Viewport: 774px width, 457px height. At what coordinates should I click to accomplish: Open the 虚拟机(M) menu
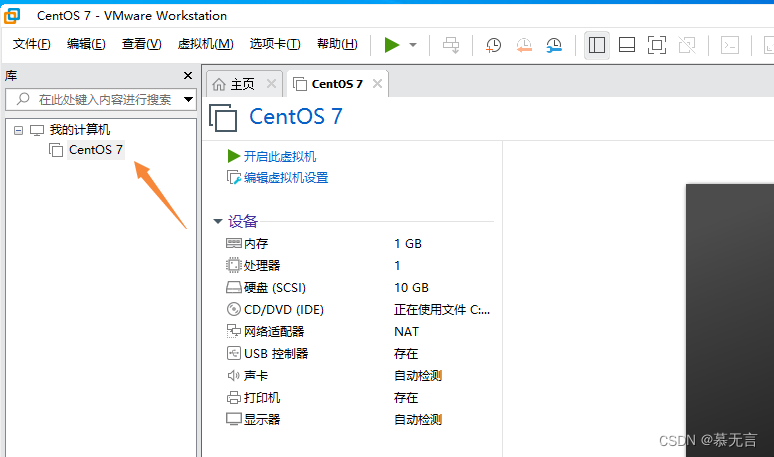[x=205, y=44]
